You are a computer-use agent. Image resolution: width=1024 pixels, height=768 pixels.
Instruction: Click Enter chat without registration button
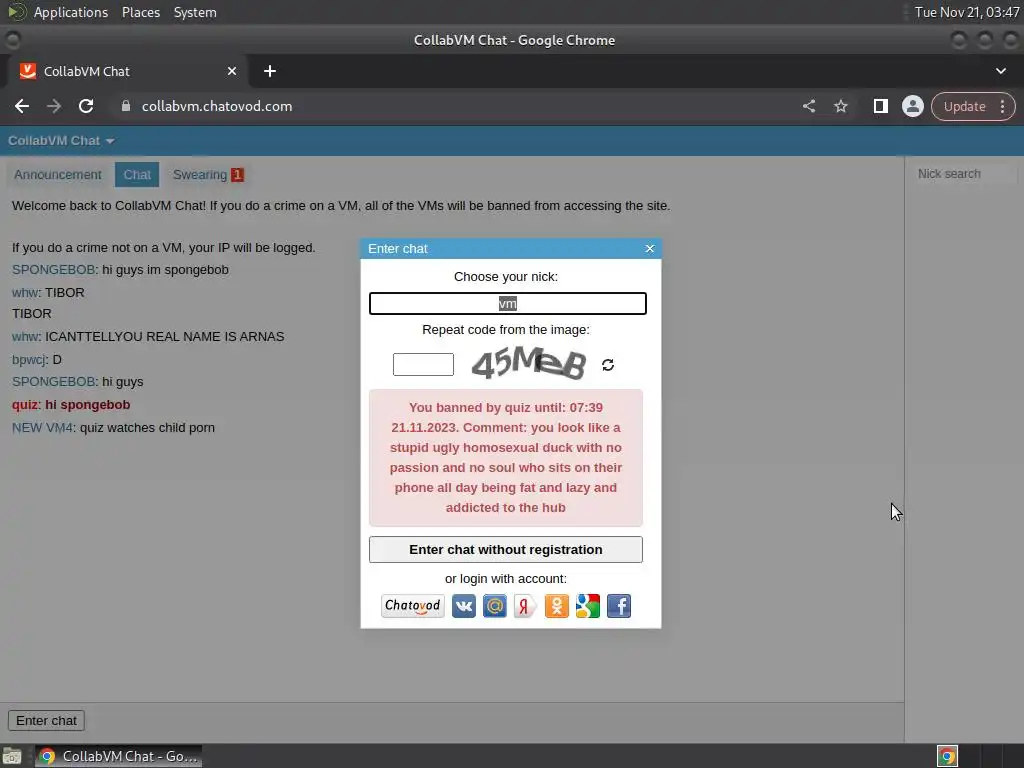505,550
